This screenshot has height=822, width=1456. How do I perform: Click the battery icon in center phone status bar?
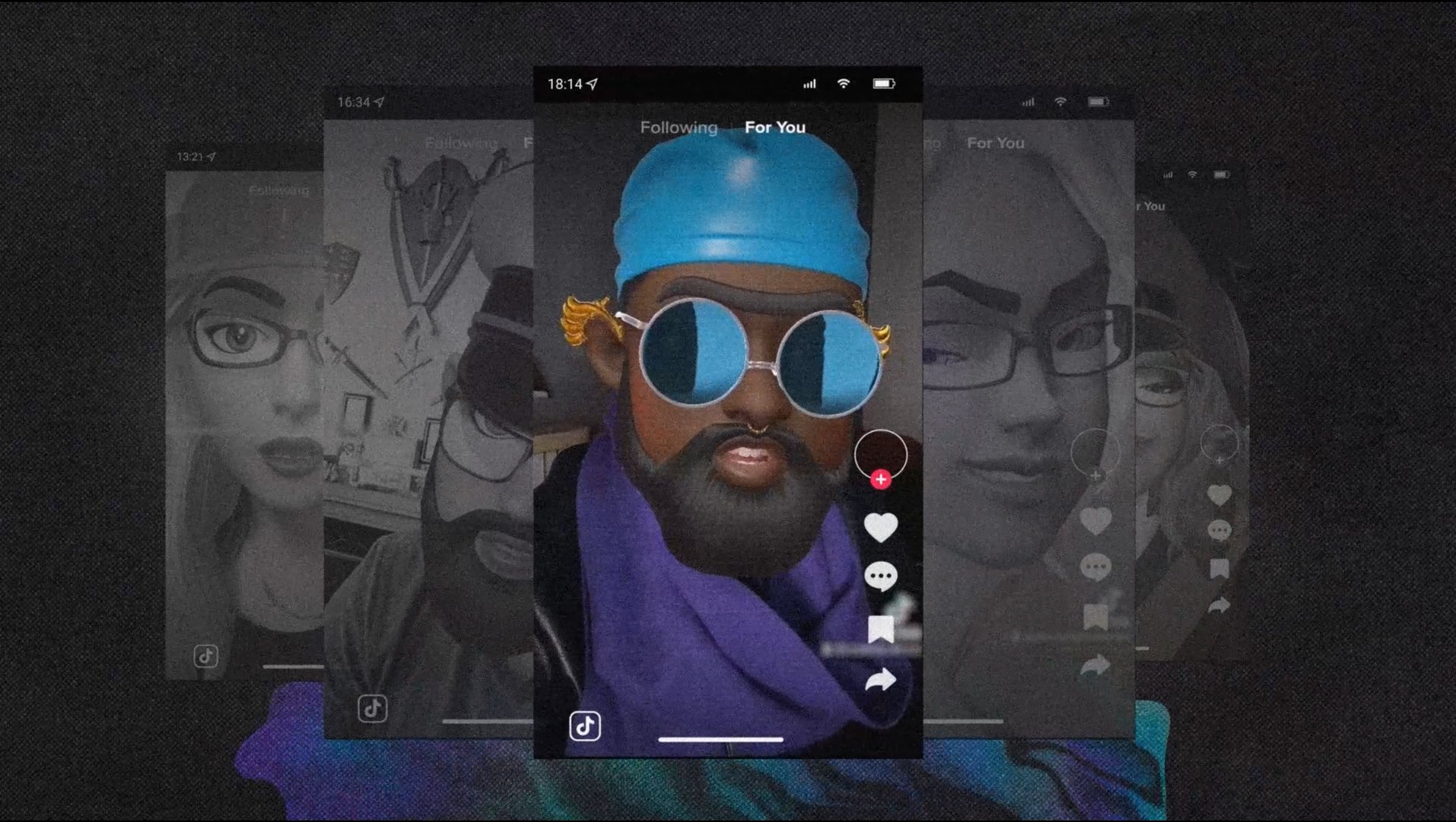click(x=883, y=84)
